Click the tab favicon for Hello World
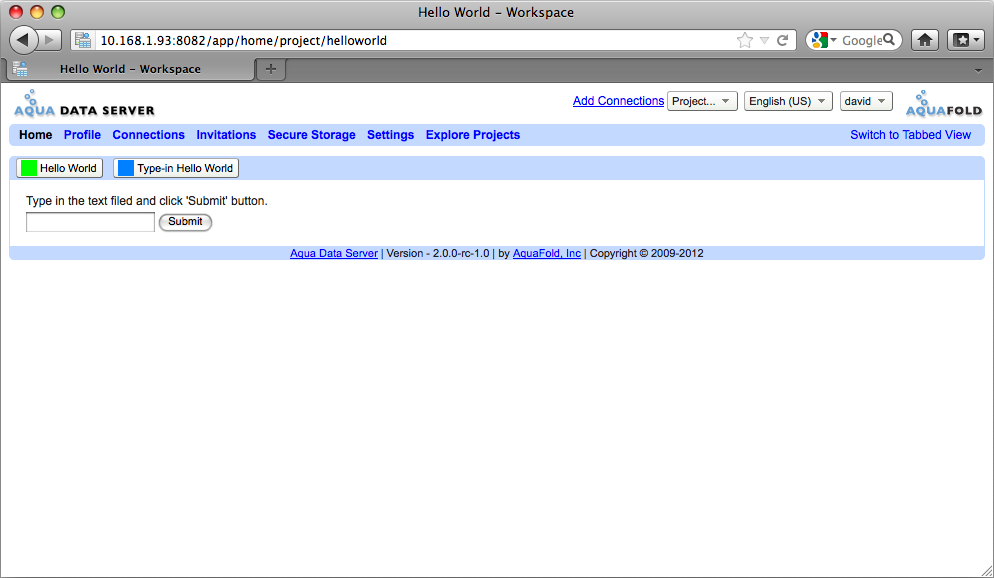The image size is (994, 578). coord(20,69)
